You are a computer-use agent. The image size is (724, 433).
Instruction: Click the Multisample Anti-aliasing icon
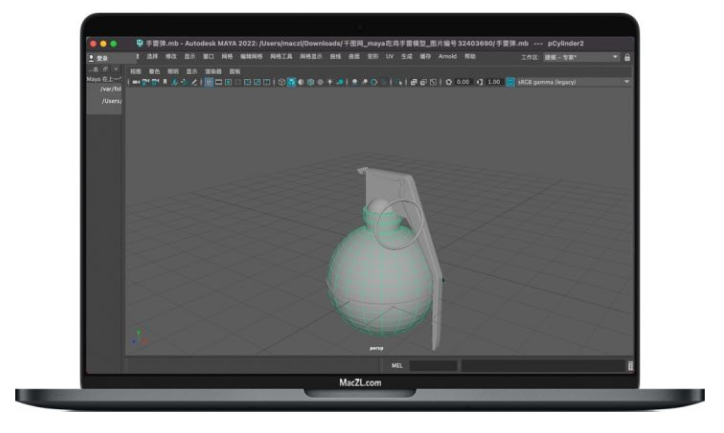click(x=374, y=82)
